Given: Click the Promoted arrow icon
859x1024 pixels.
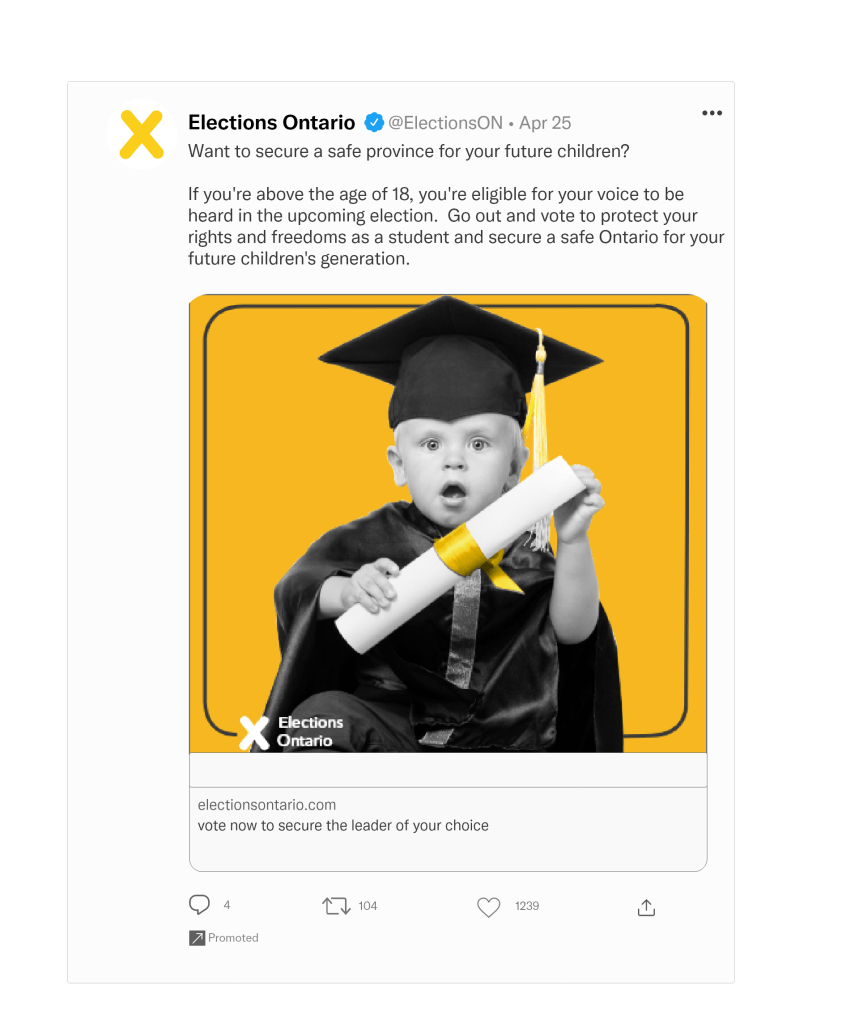Looking at the screenshot, I should click(x=197, y=938).
